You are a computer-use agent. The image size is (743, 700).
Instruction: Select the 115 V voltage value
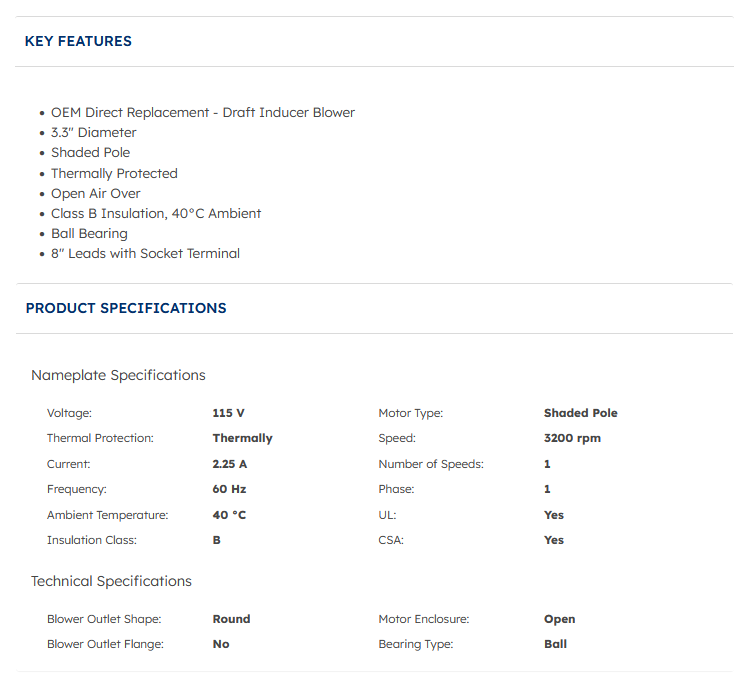[x=228, y=413]
